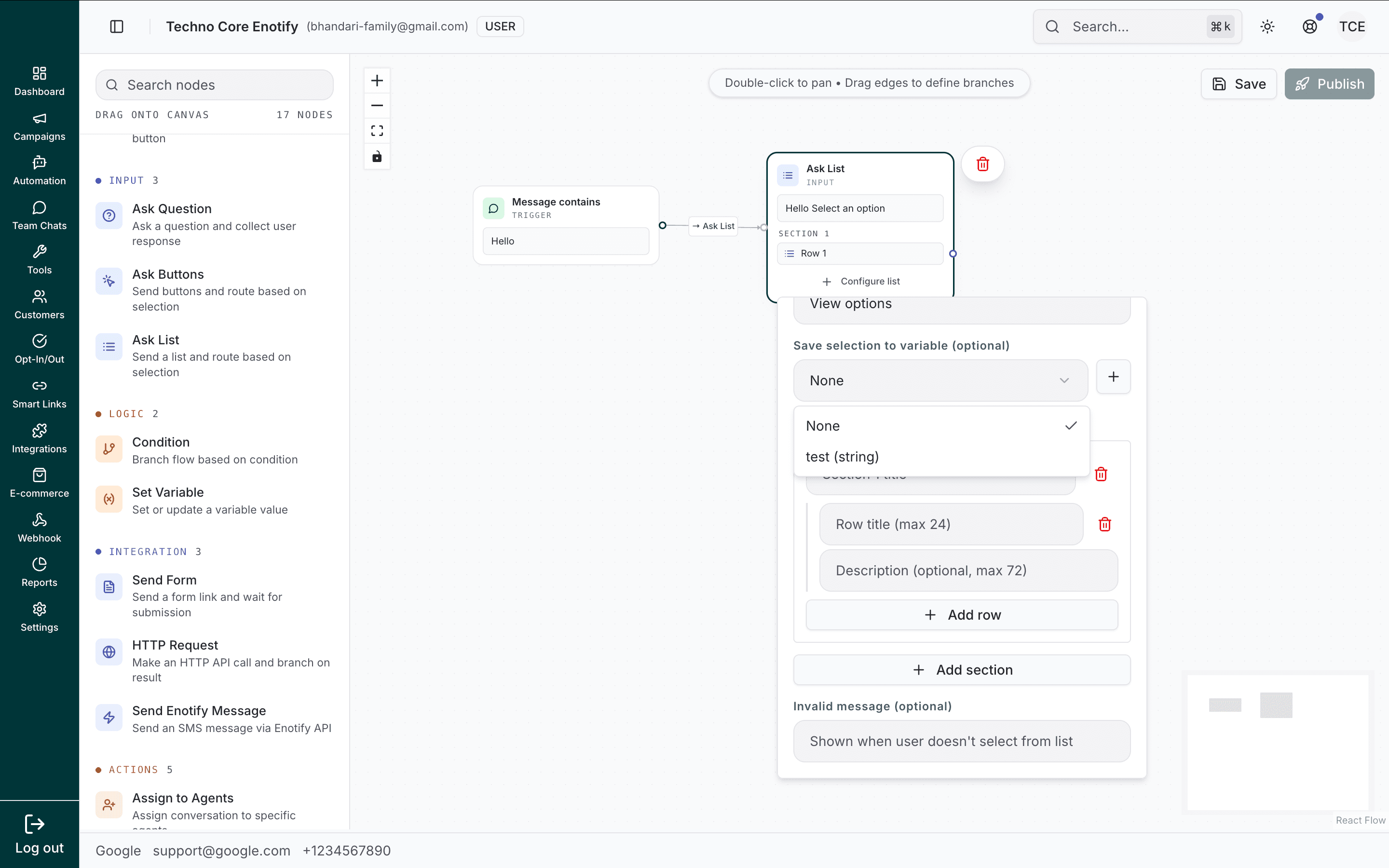Go to Campaigns section

tap(39, 126)
